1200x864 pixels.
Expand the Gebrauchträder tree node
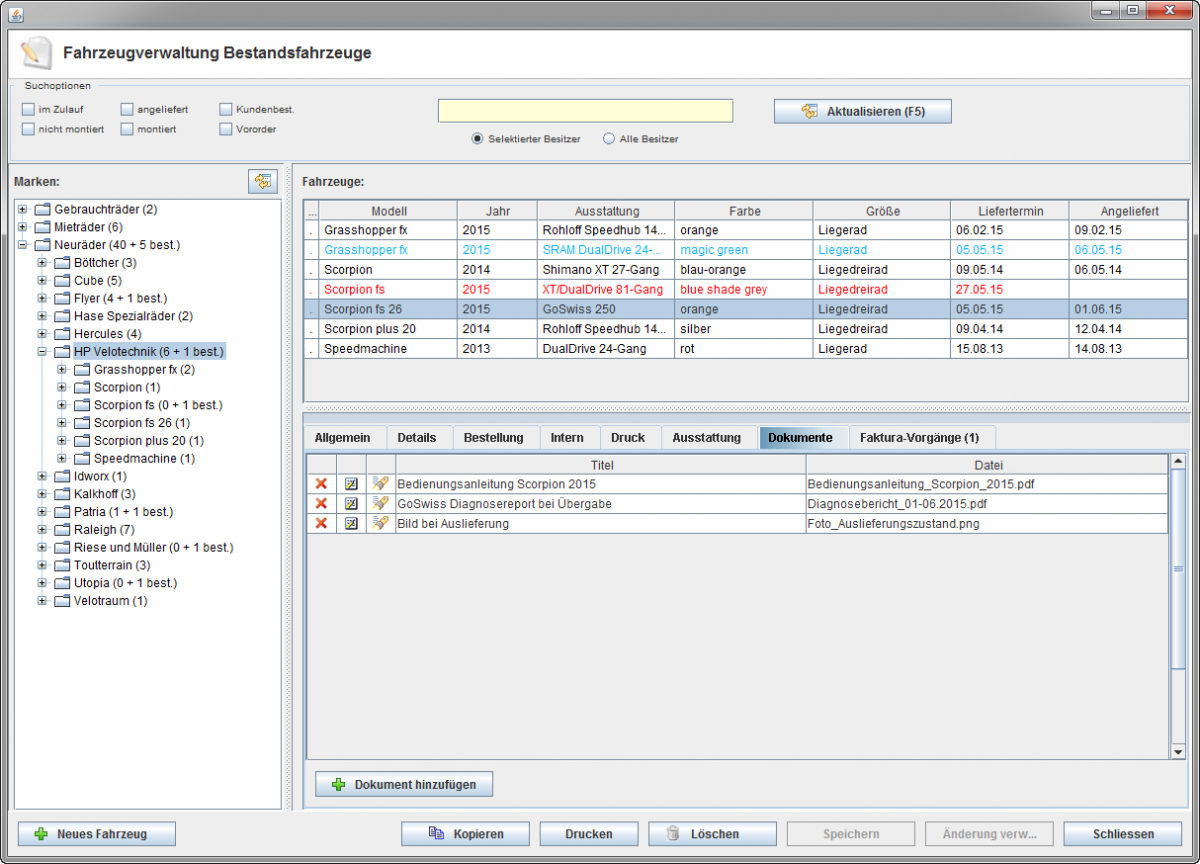22,210
